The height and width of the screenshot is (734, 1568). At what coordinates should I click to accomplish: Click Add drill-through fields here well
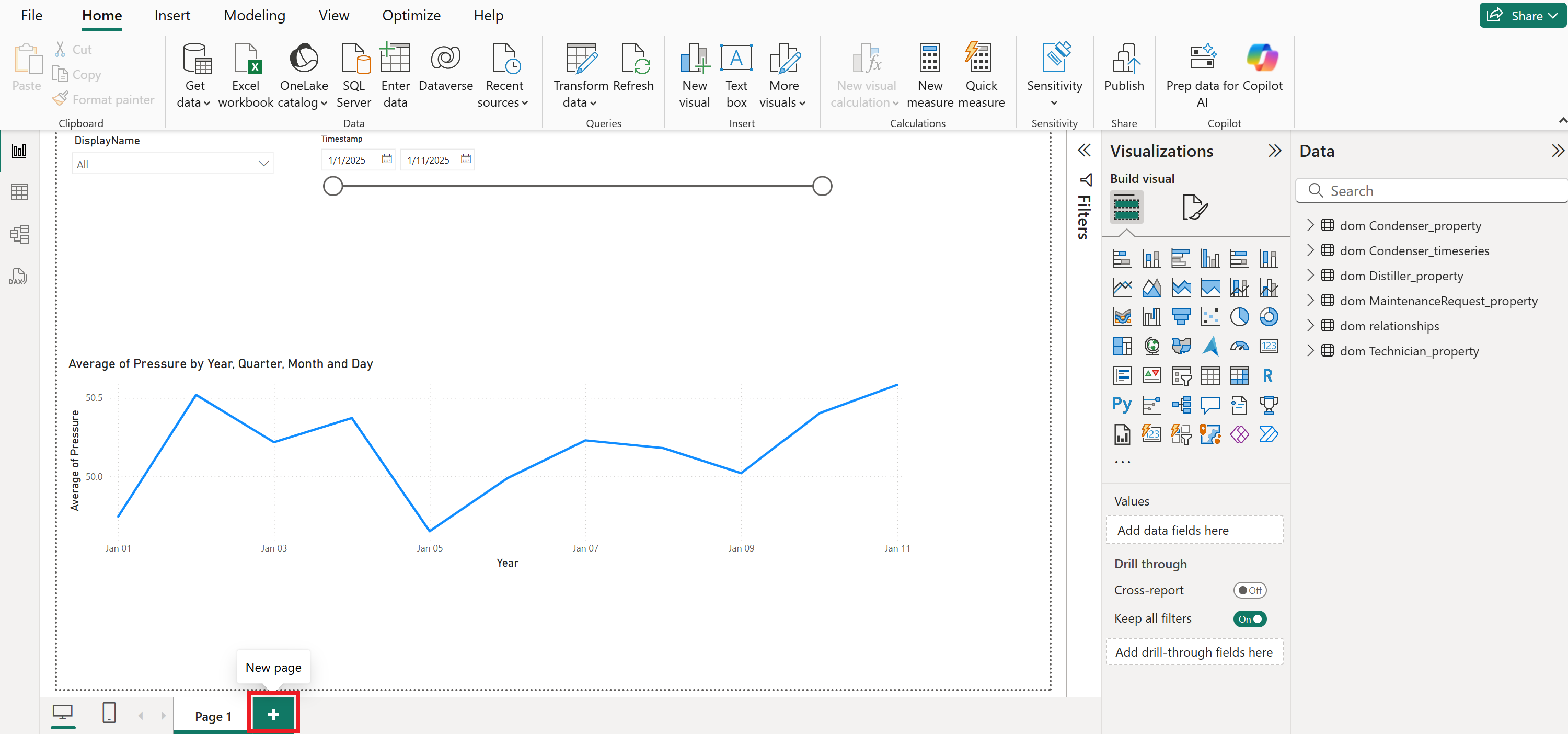(1194, 652)
